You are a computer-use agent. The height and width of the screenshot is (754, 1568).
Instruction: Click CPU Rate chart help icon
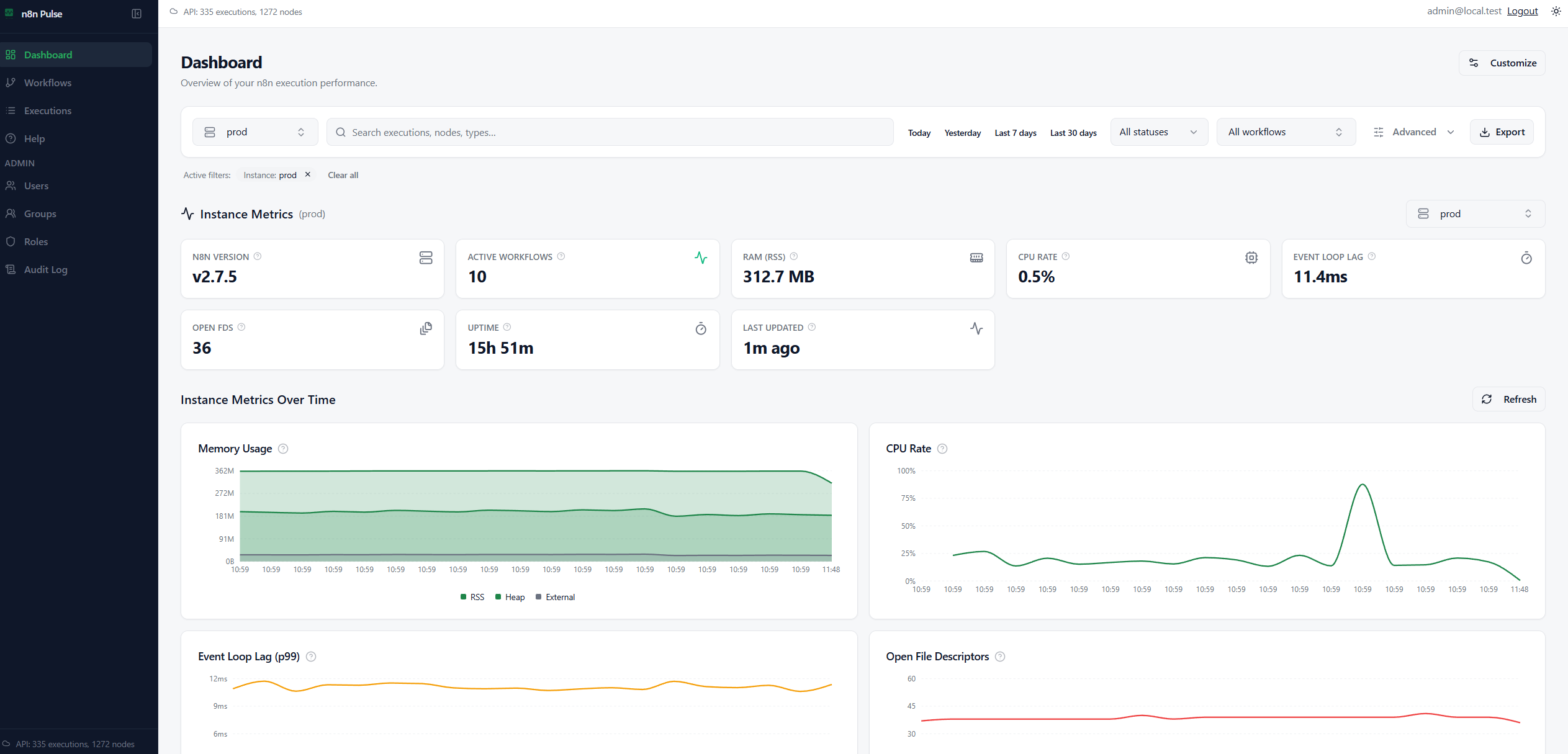click(x=942, y=449)
